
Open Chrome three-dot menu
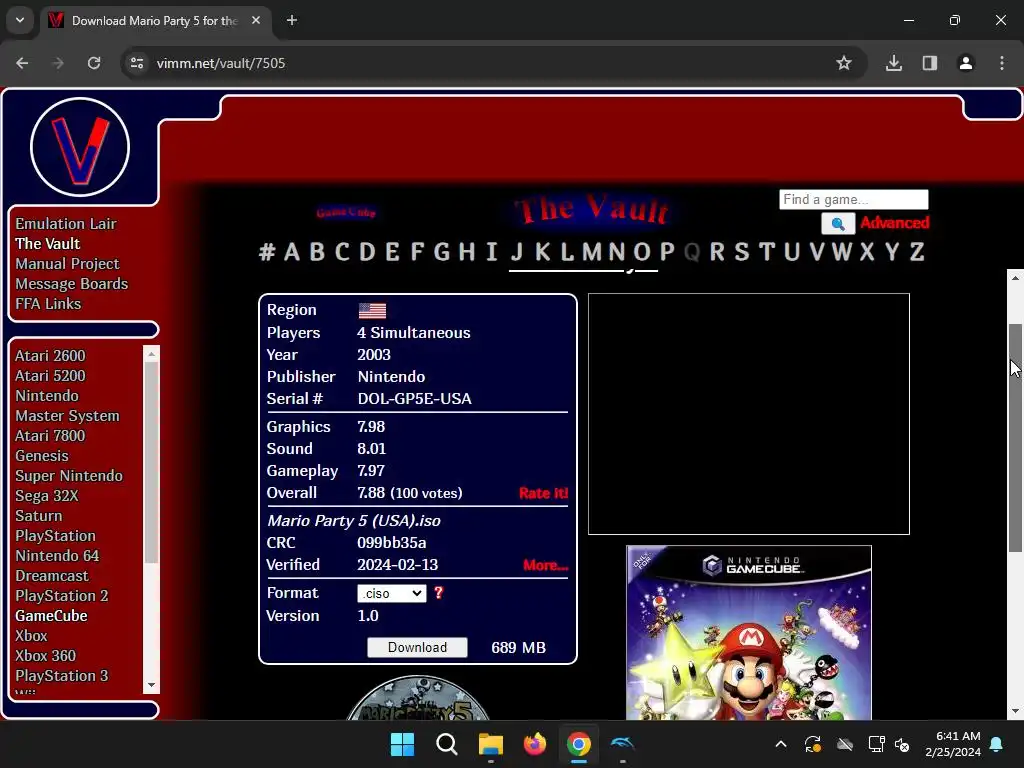[x=1002, y=63]
